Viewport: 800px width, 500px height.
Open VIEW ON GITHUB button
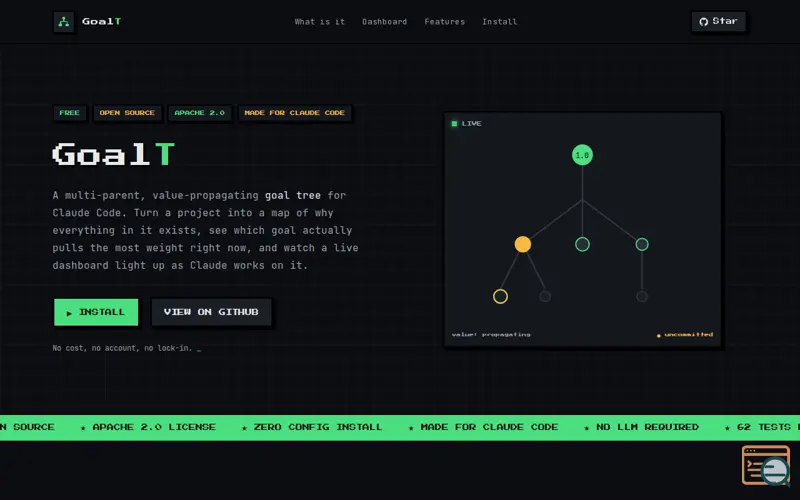coord(211,312)
